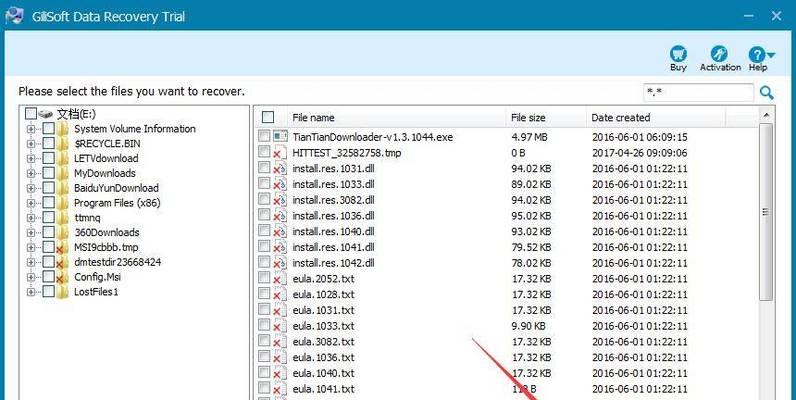
Task: Expand the Program Files (x86) node
Action: pyautogui.click(x=31, y=203)
